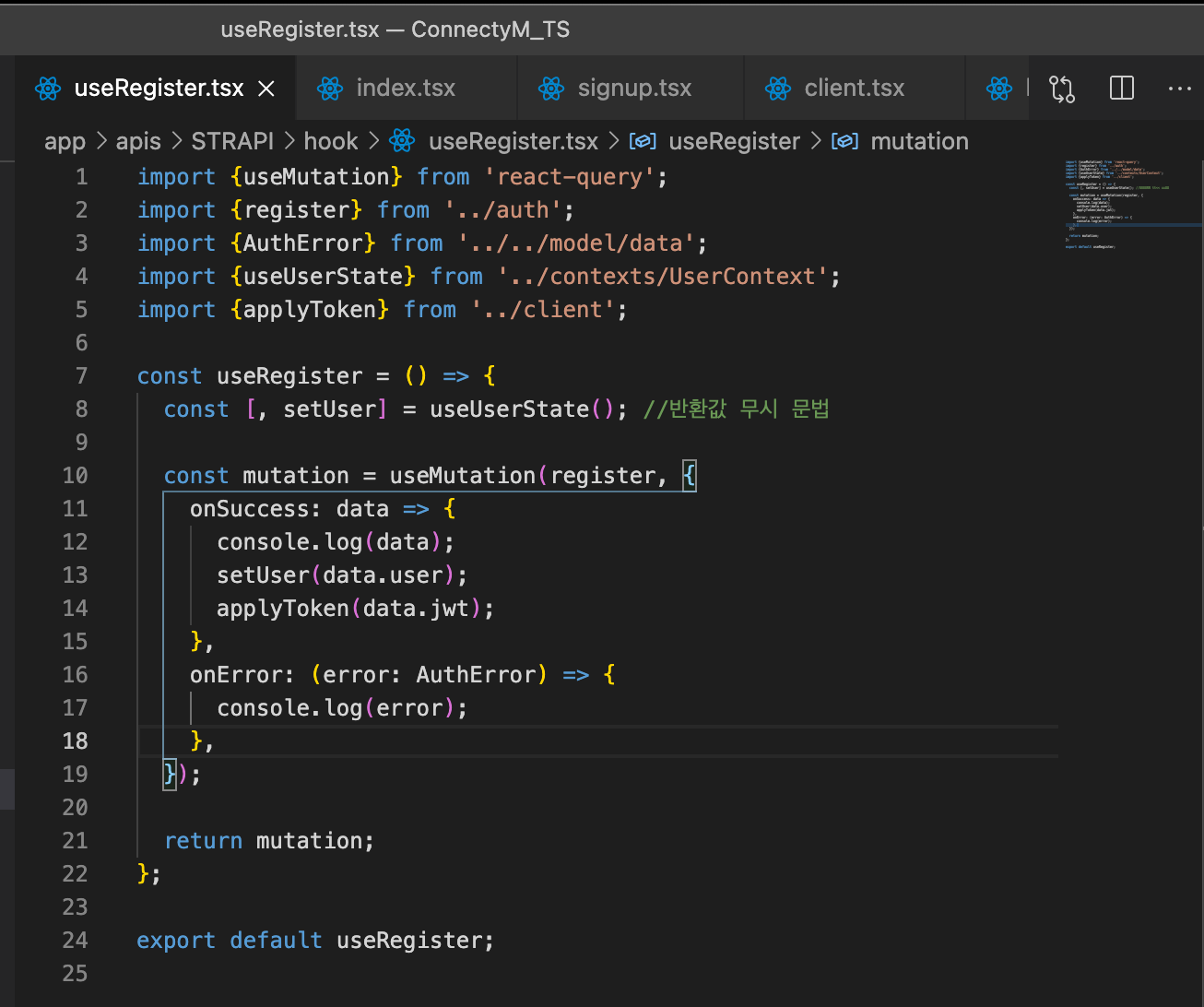1204x1007 pixels.
Task: Click the 'apis' breadcrumb segment
Action: coord(138,141)
